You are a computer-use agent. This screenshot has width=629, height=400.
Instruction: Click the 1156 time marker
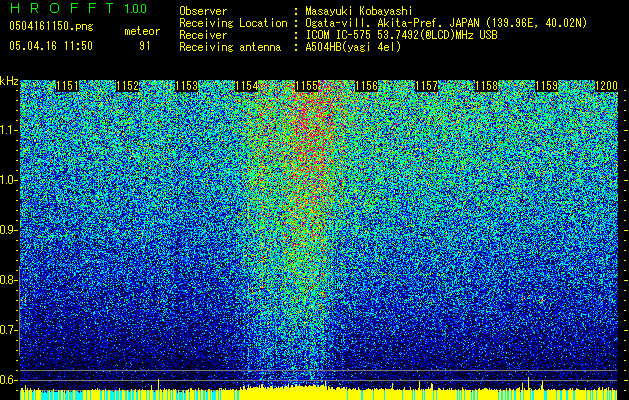[367, 86]
